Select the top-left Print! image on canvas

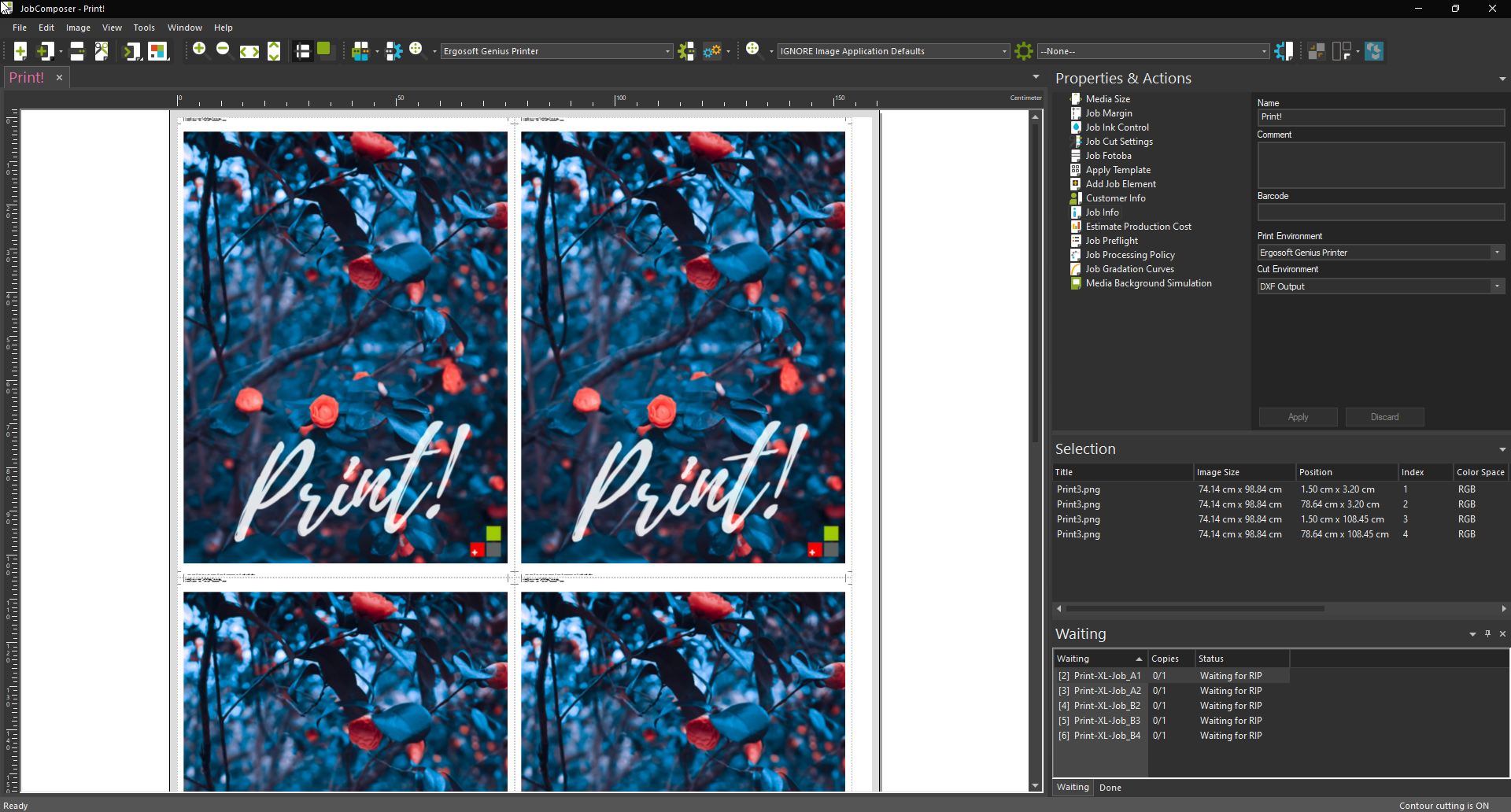tap(345, 347)
